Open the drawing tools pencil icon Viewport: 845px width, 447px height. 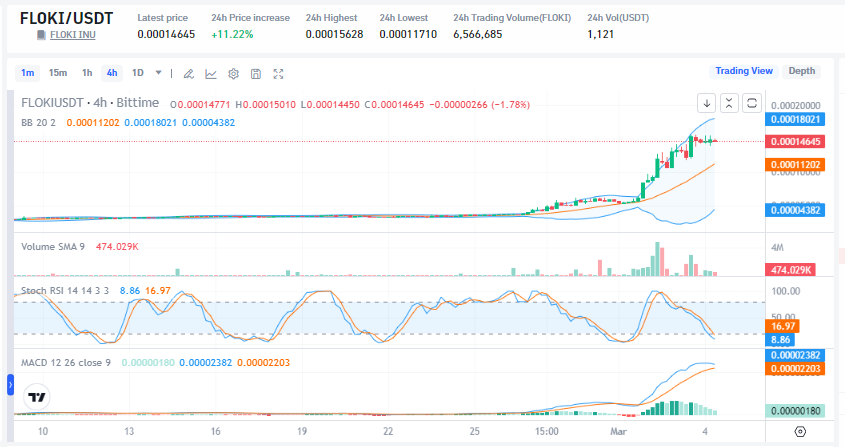(x=189, y=74)
